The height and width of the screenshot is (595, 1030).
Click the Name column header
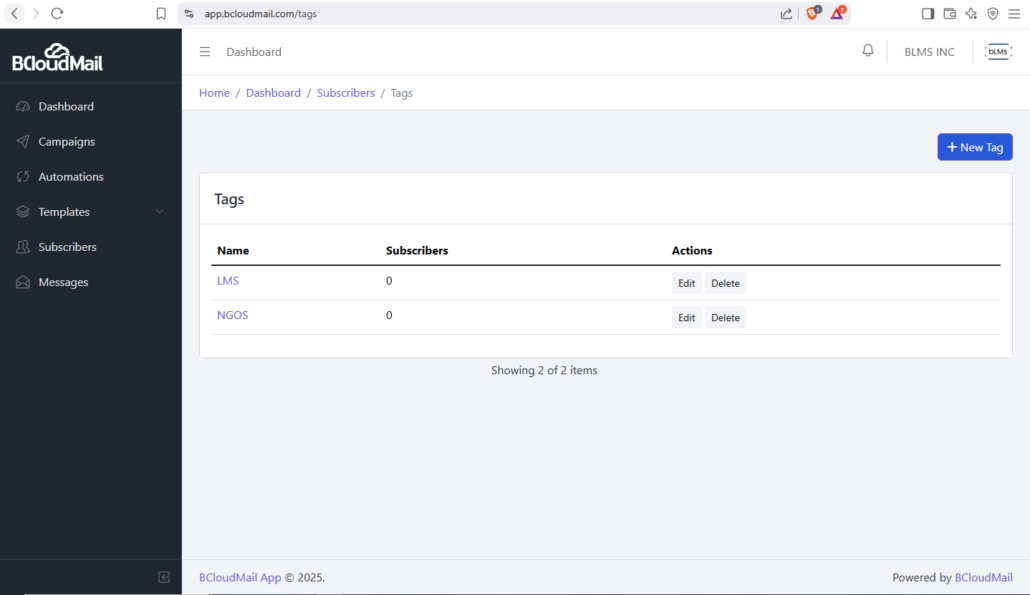pos(233,250)
